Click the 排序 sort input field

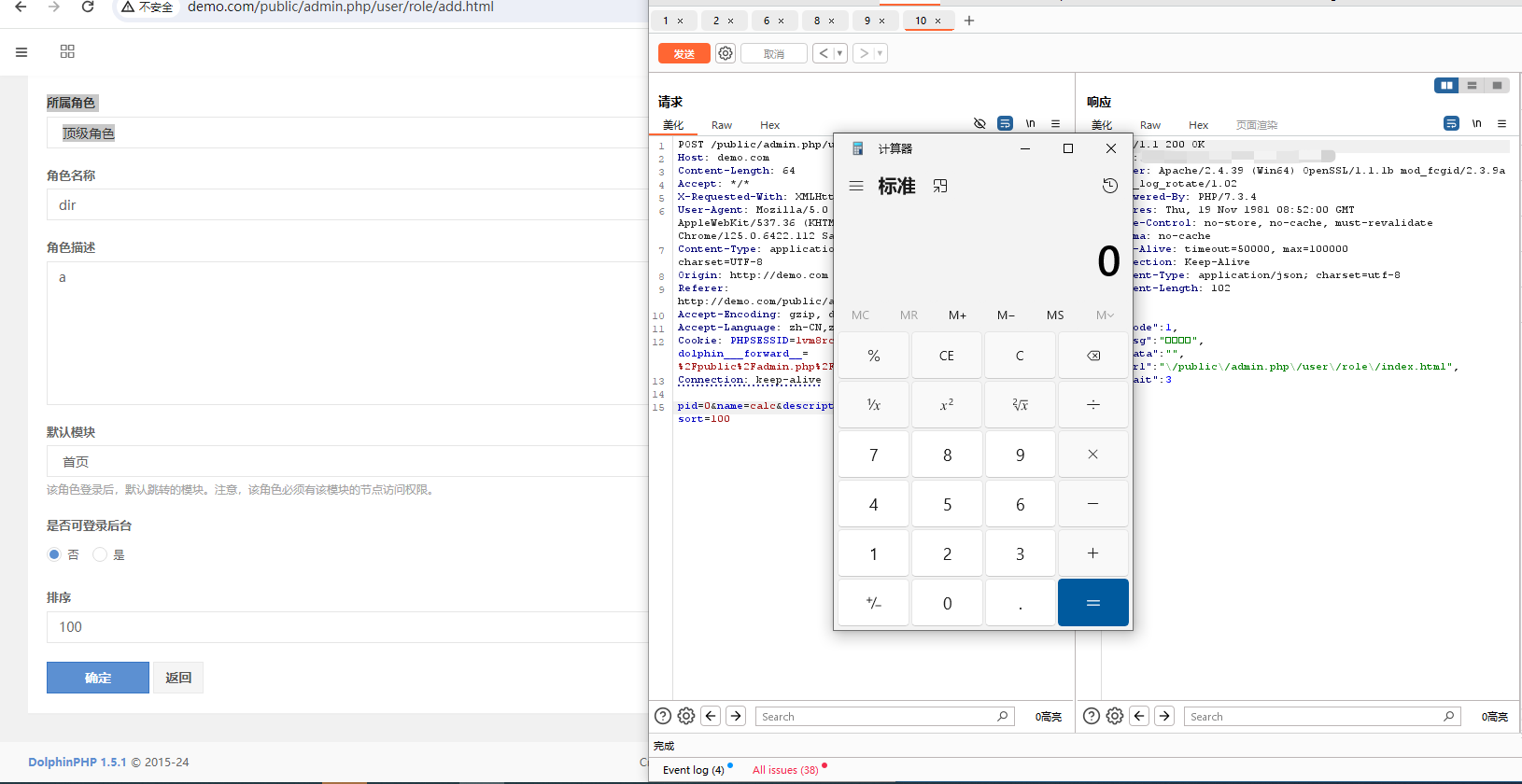[347, 627]
